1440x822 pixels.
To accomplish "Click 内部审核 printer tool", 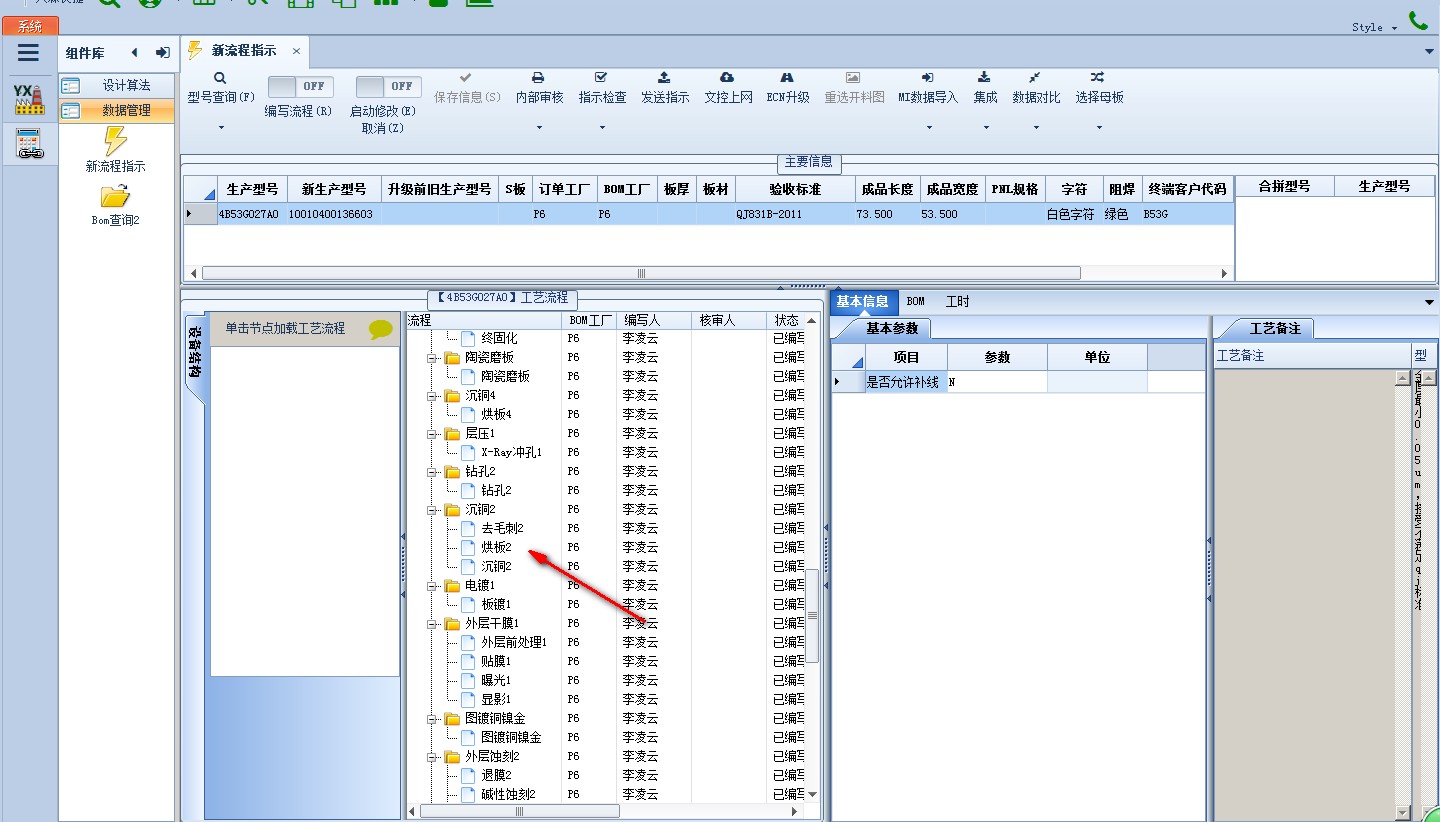I will (539, 88).
